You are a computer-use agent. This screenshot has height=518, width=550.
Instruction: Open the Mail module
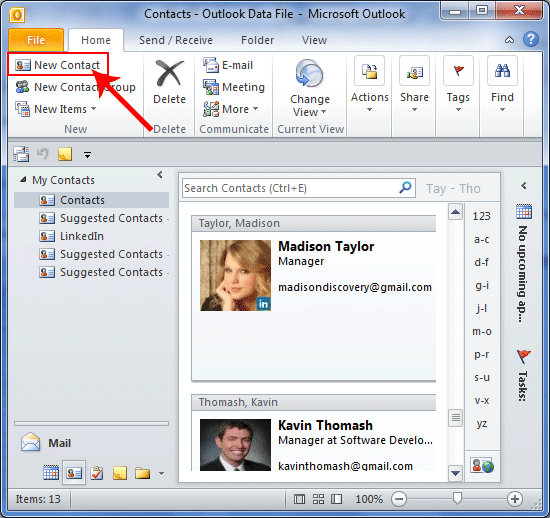pos(46,443)
